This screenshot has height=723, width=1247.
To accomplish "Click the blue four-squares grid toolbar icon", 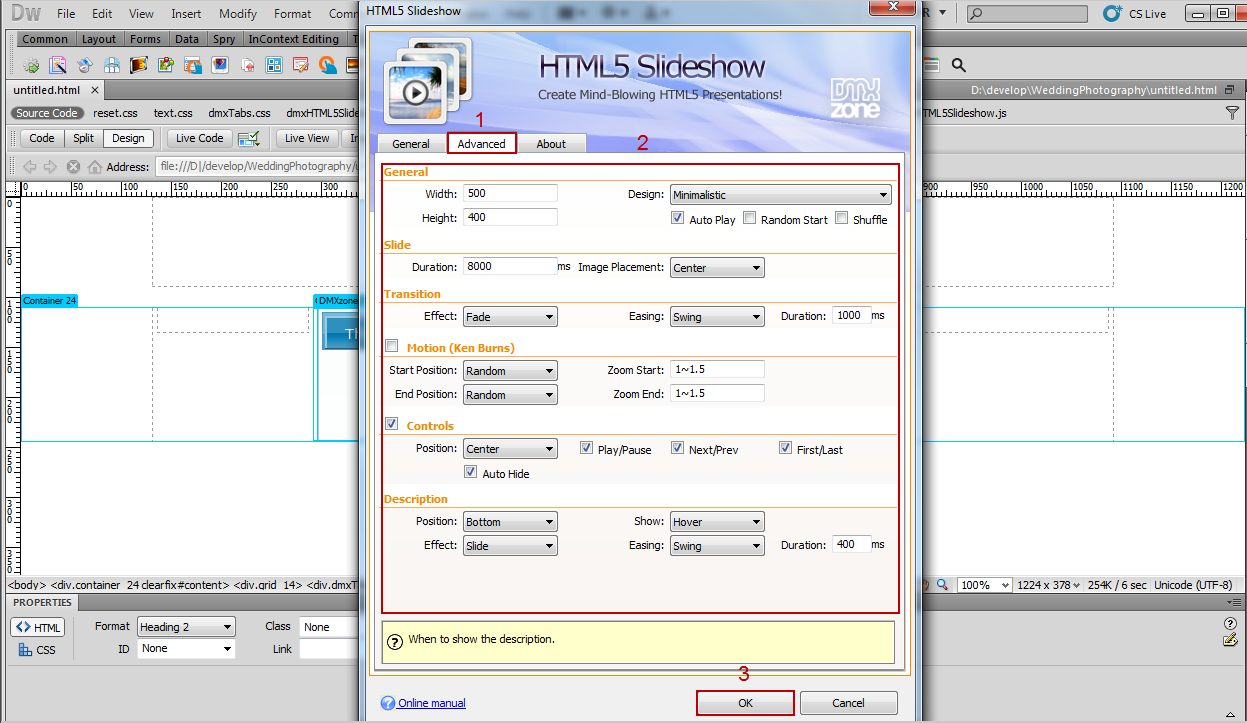I will click(x=274, y=65).
